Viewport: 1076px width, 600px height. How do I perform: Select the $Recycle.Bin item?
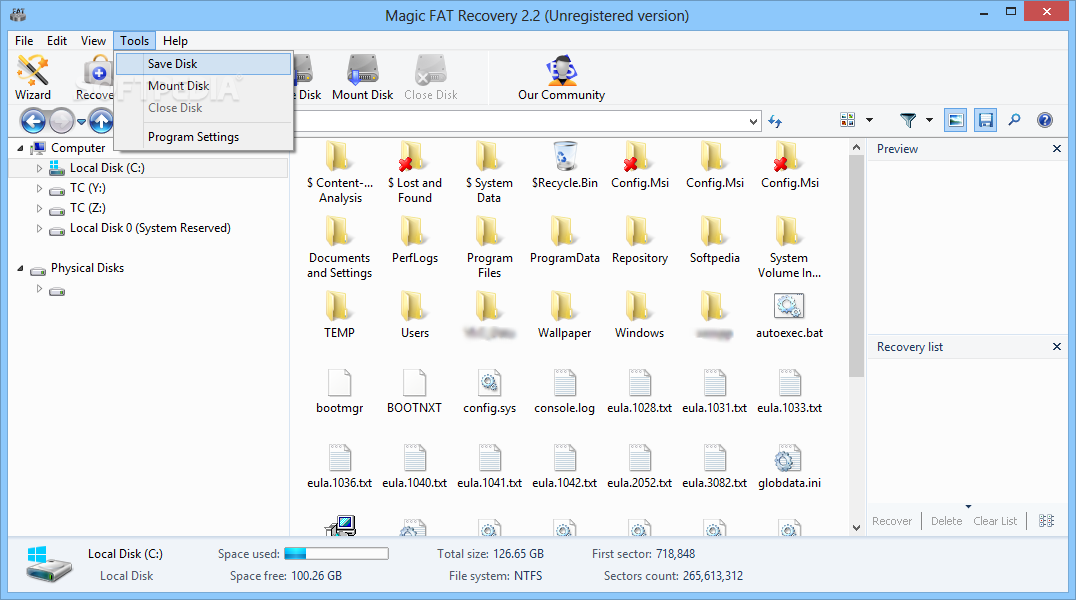pos(565,165)
